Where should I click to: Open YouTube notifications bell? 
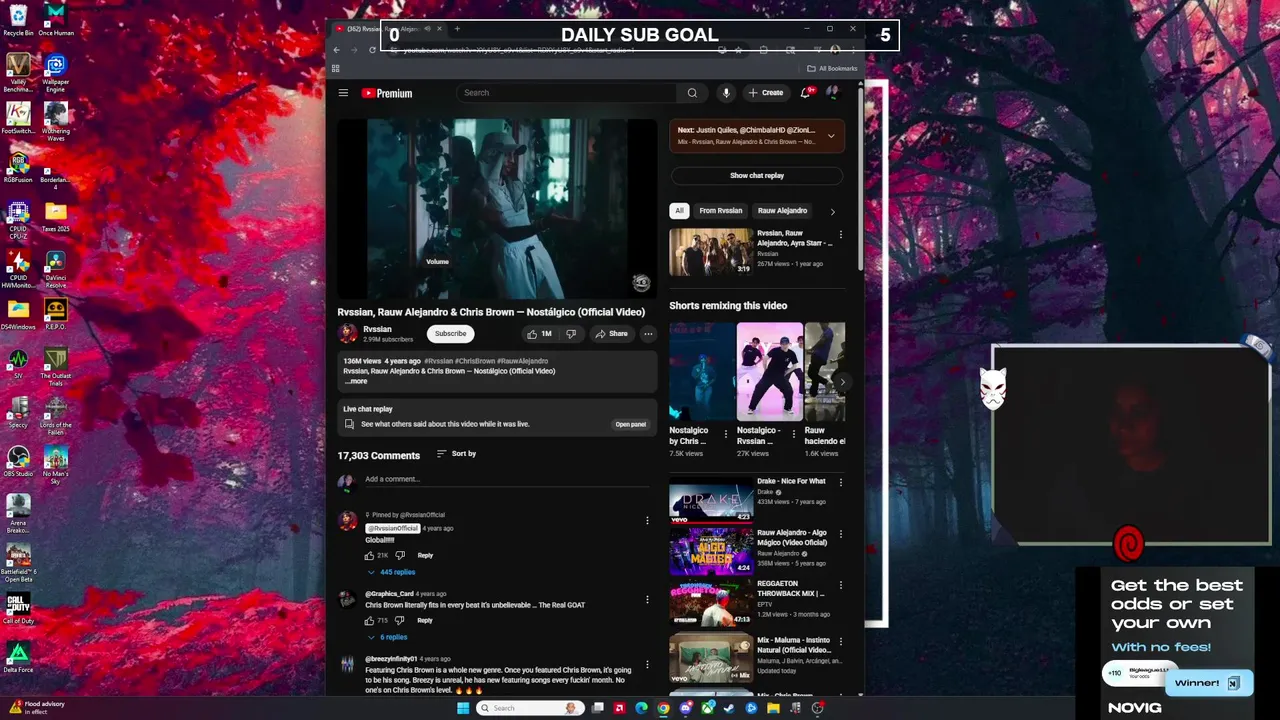[x=806, y=93]
